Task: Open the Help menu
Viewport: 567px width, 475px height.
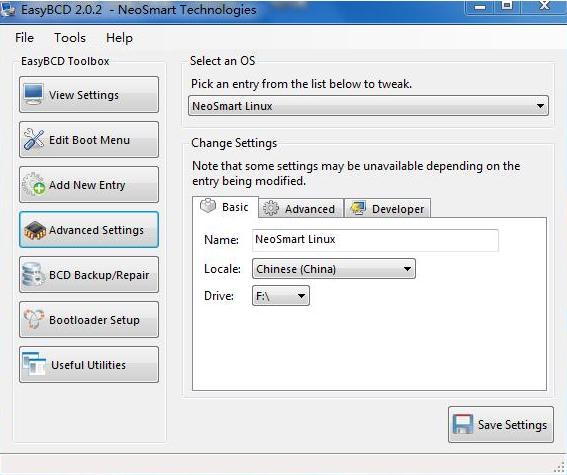Action: click(x=119, y=38)
